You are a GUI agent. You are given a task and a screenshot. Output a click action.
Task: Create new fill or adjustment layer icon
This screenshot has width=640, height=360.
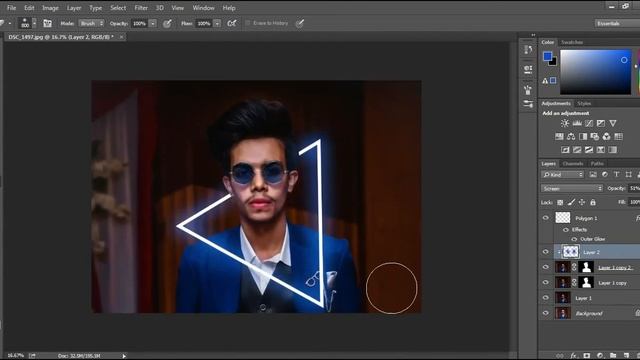(600, 356)
